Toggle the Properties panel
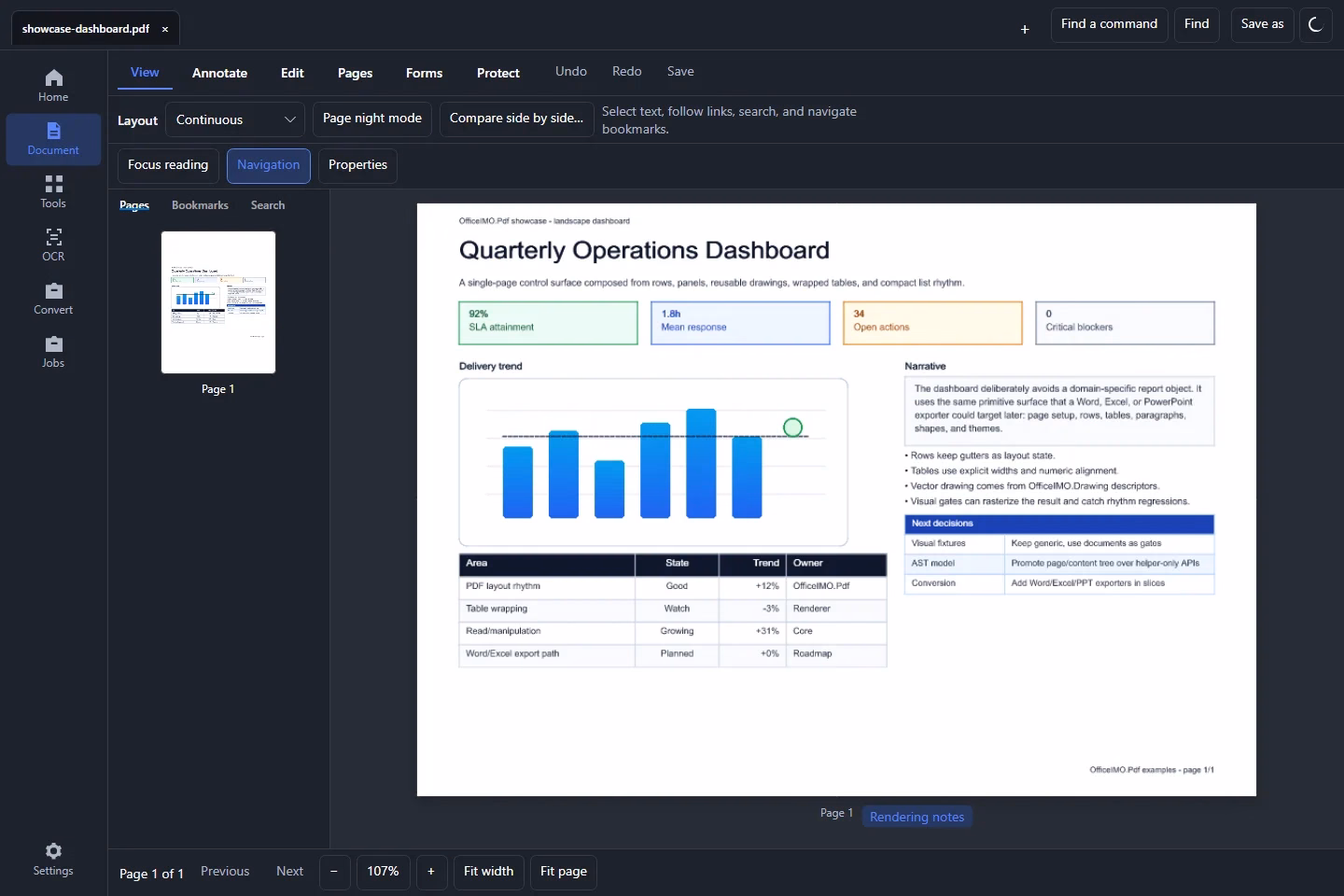Viewport: 1344px width, 896px height. click(x=357, y=165)
